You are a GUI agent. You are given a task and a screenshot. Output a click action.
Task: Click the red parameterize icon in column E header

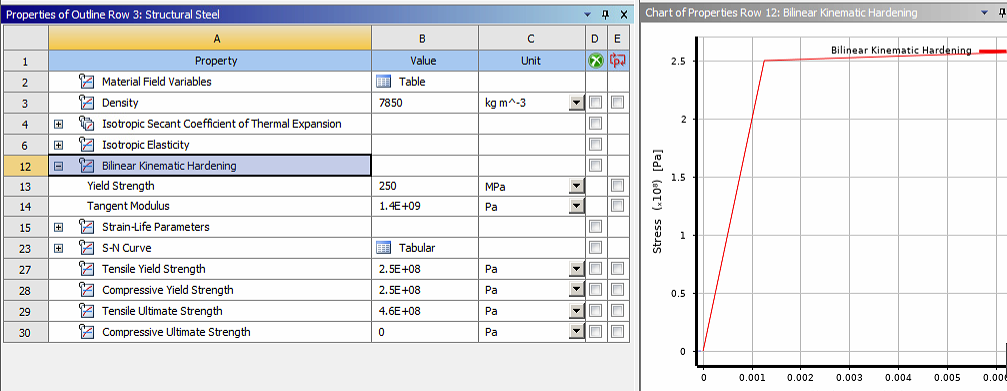pos(618,61)
